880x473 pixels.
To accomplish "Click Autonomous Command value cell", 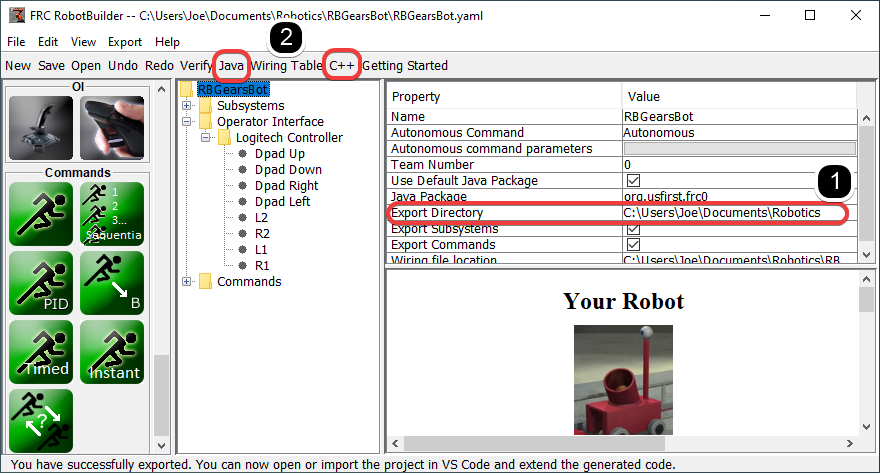I will pyautogui.click(x=740, y=132).
